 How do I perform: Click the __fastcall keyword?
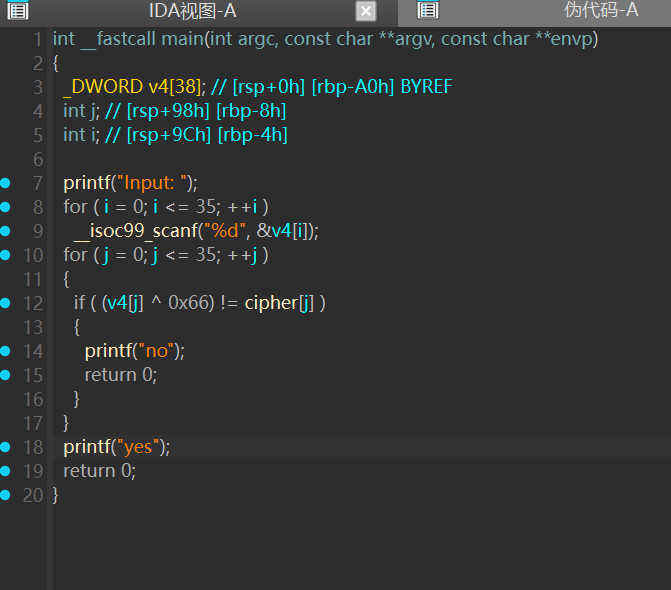(118, 39)
